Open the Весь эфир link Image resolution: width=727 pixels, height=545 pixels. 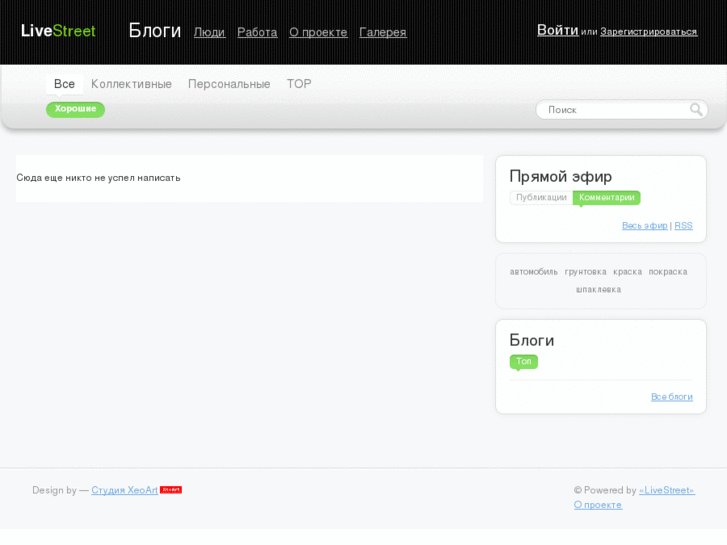point(644,225)
